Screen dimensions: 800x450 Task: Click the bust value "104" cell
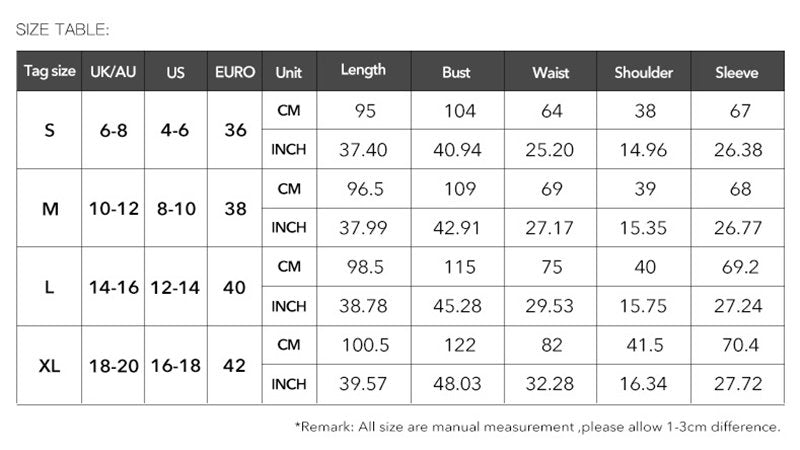pyautogui.click(x=460, y=111)
